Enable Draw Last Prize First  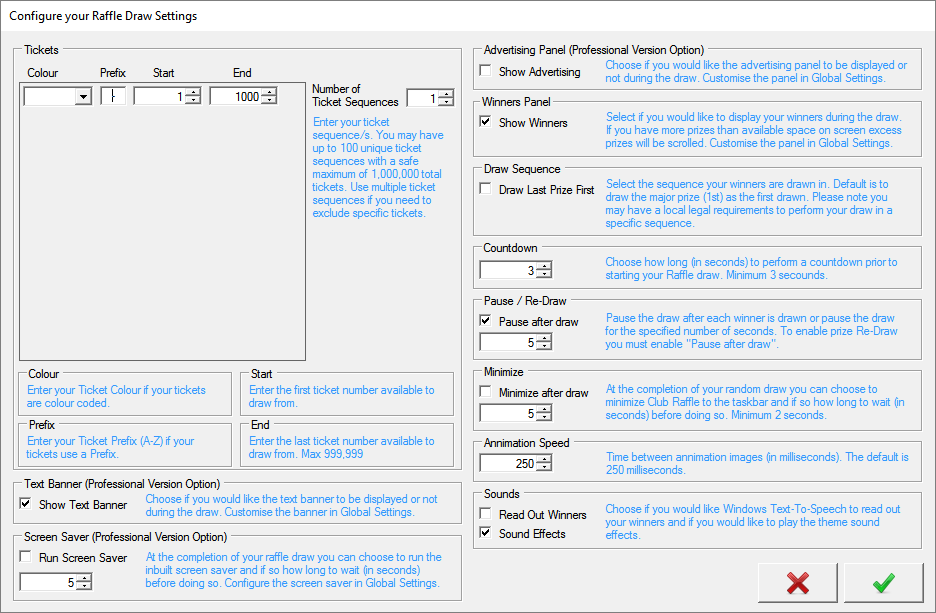coord(486,190)
